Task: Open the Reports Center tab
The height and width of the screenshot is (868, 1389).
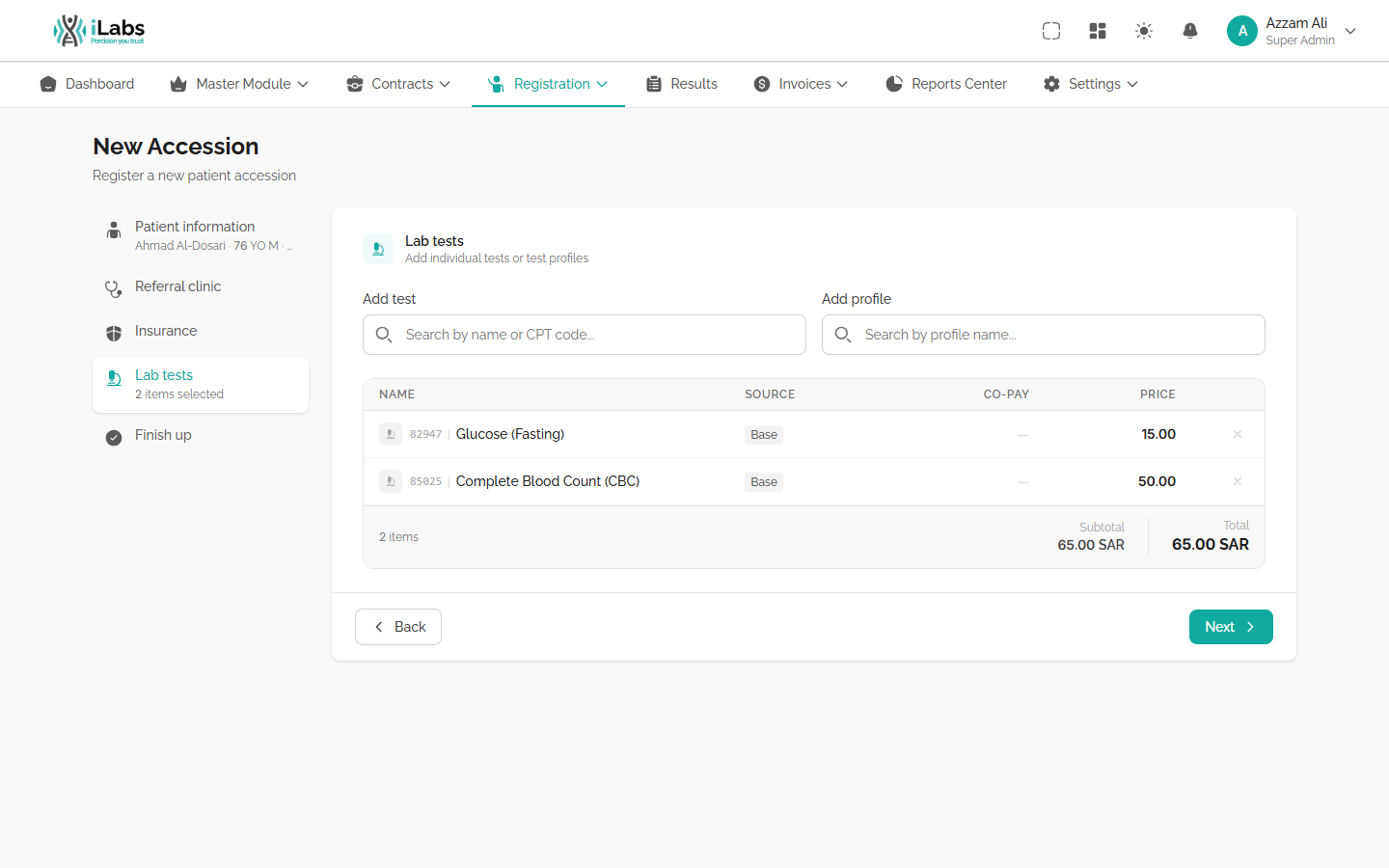Action: click(x=946, y=84)
